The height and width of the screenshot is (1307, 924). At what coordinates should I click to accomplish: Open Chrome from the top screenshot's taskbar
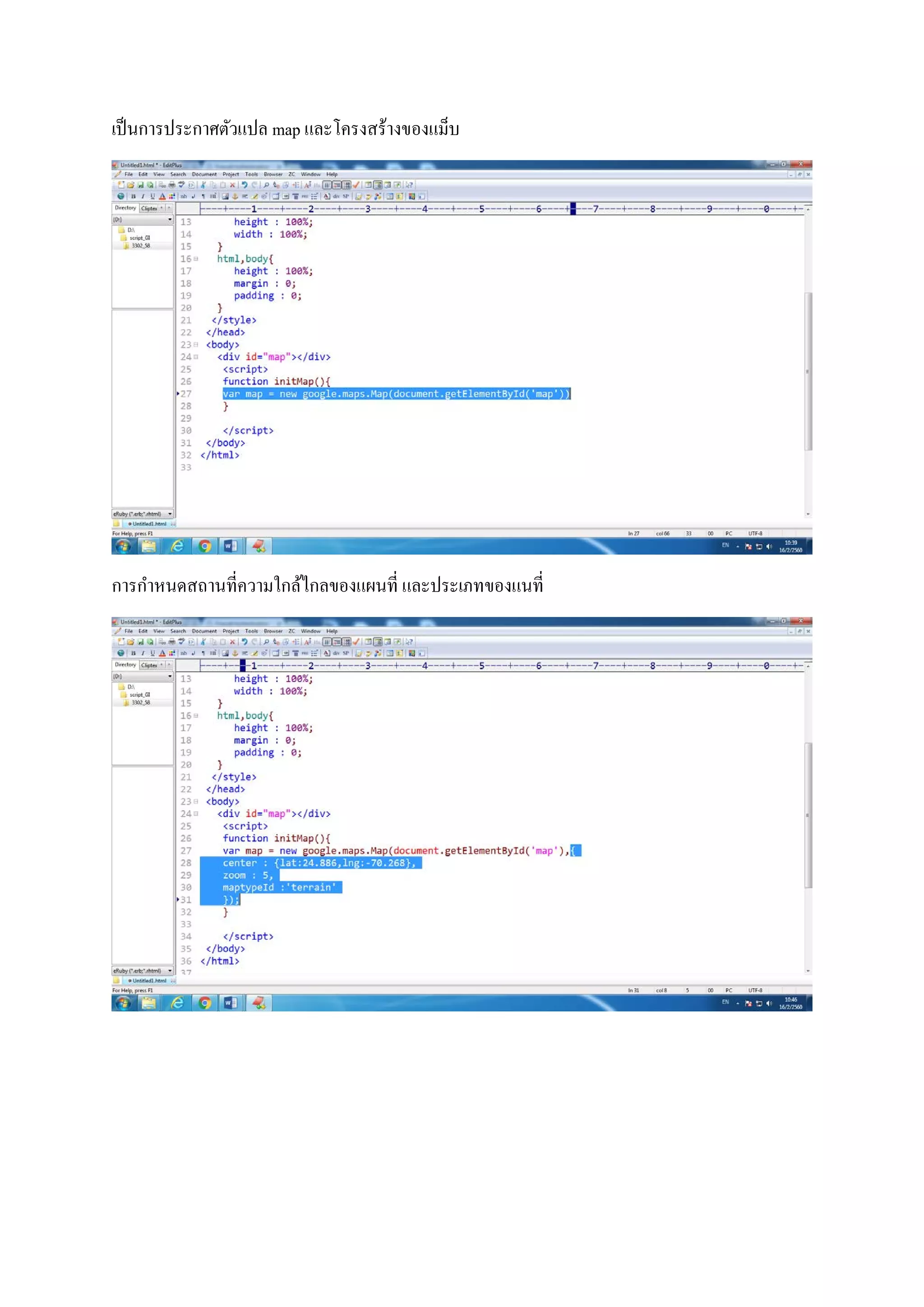click(205, 547)
